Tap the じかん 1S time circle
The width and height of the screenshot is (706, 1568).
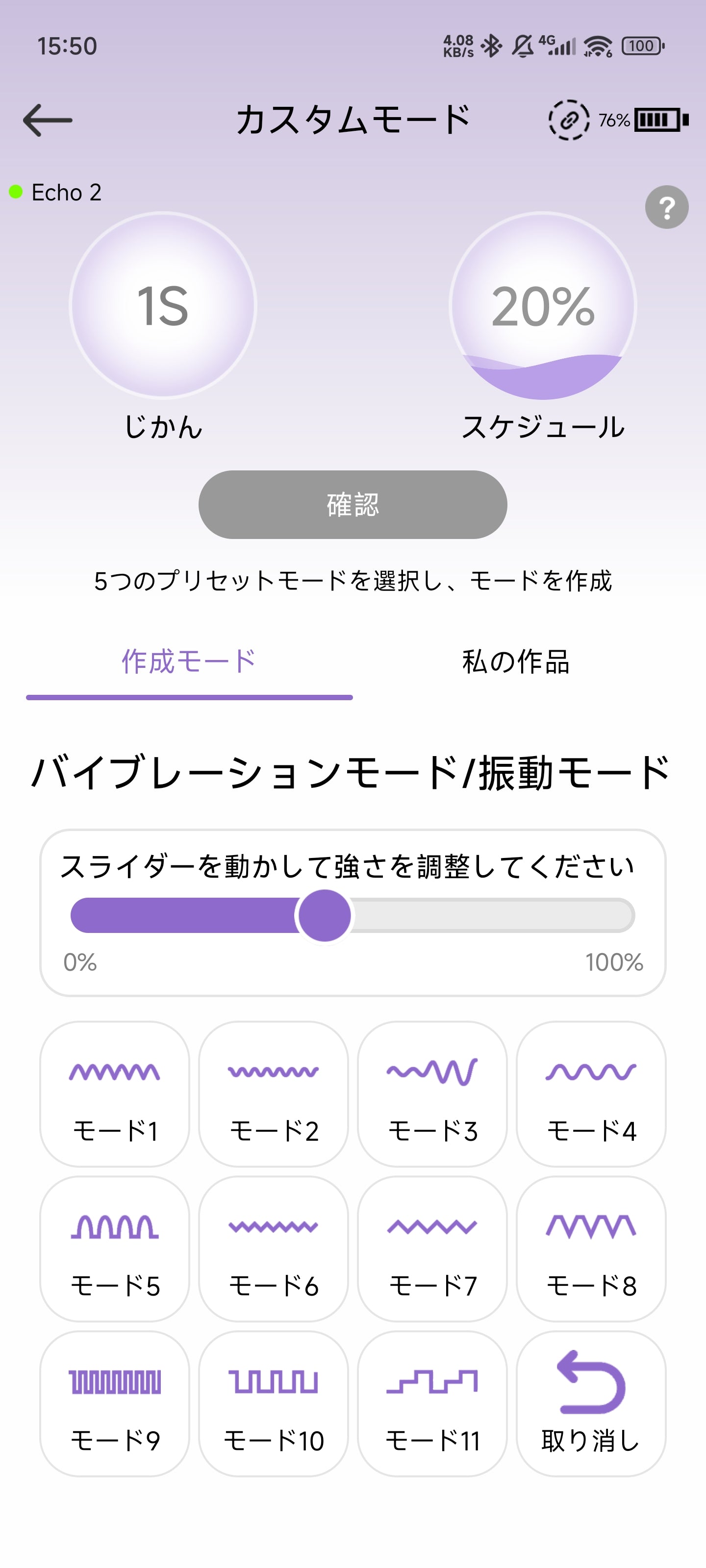click(x=163, y=305)
